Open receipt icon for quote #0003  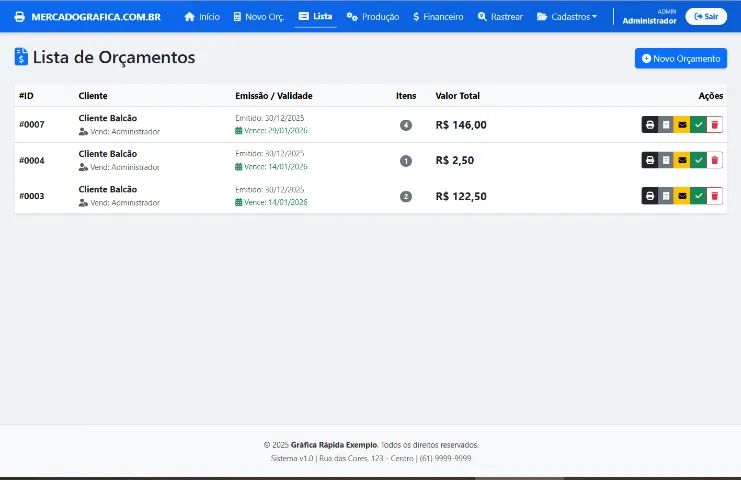click(666, 196)
